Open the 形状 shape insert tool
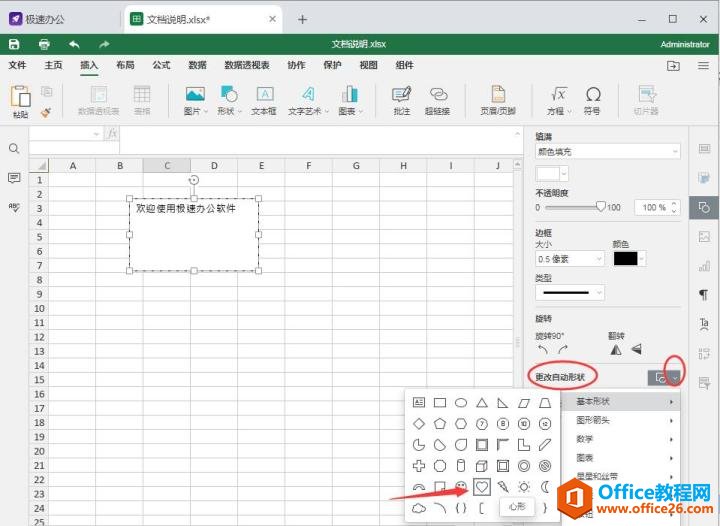Screen dimensions: 720x526 229,100
